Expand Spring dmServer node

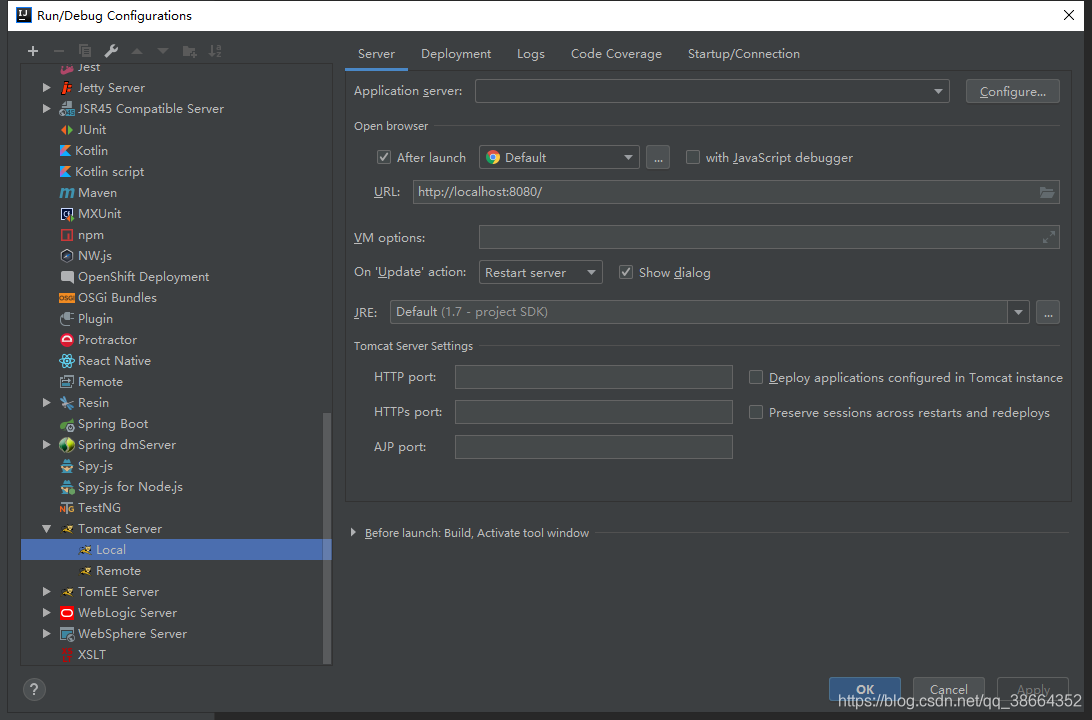pos(47,444)
